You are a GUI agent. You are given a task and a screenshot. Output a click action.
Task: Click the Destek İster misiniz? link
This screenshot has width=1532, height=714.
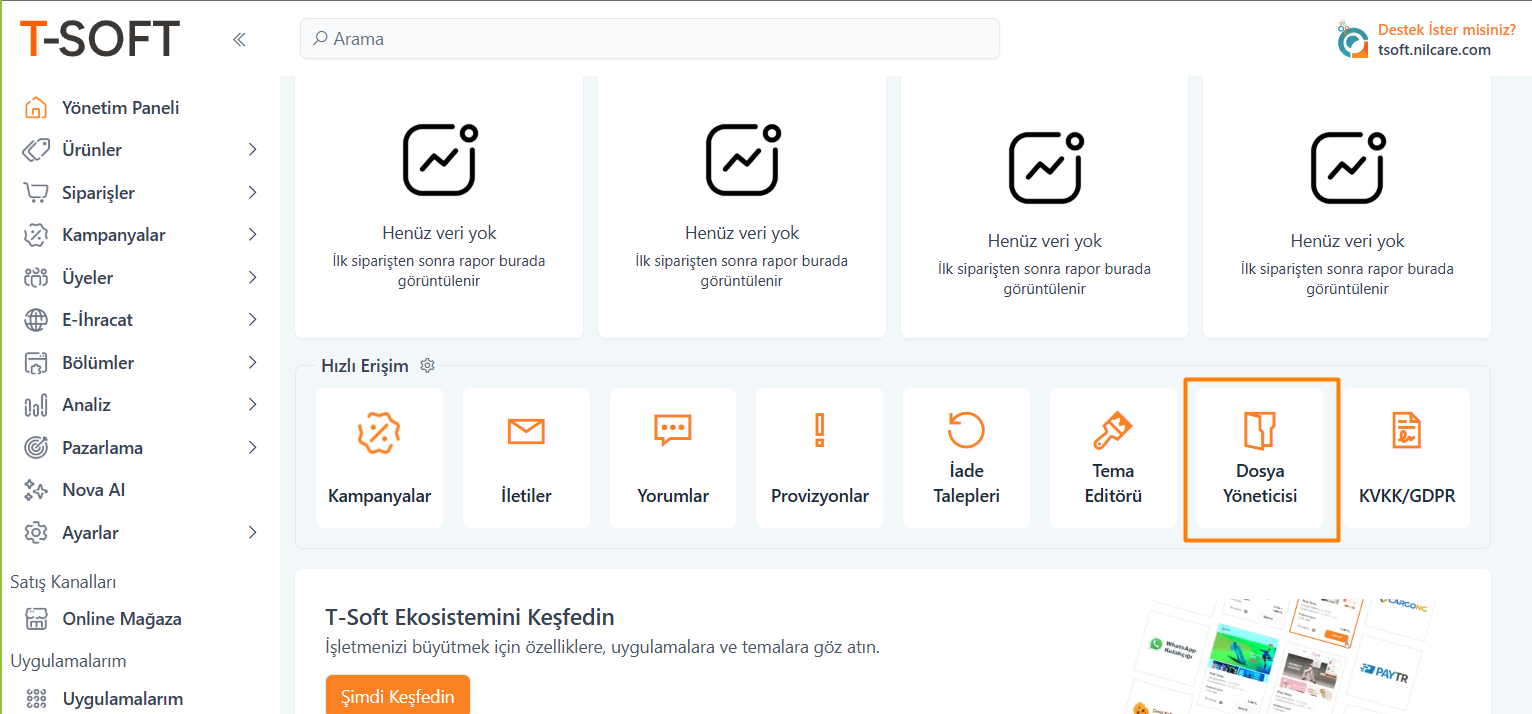click(x=1446, y=30)
